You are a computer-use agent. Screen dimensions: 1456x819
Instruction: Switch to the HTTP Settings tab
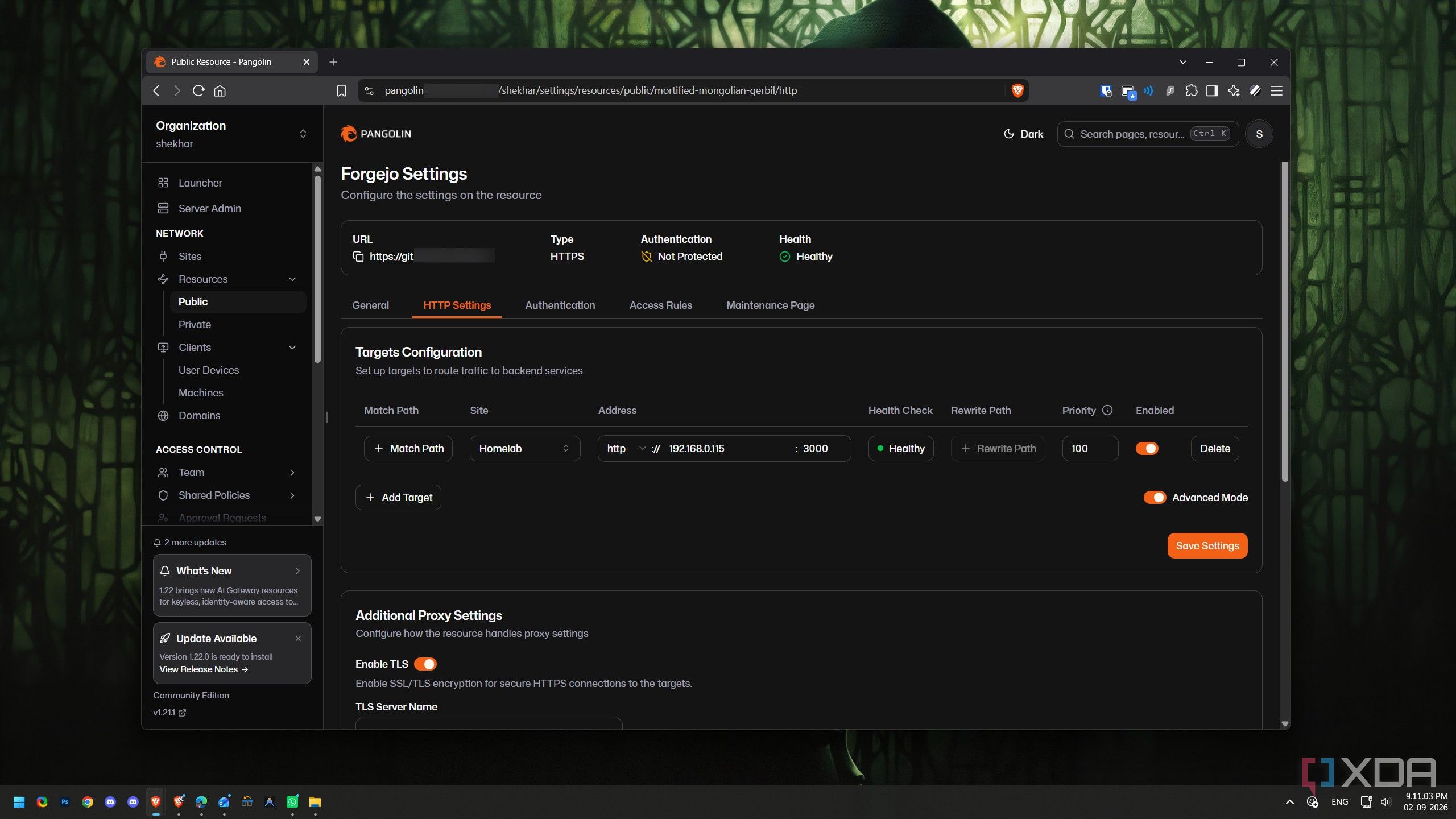(x=457, y=305)
